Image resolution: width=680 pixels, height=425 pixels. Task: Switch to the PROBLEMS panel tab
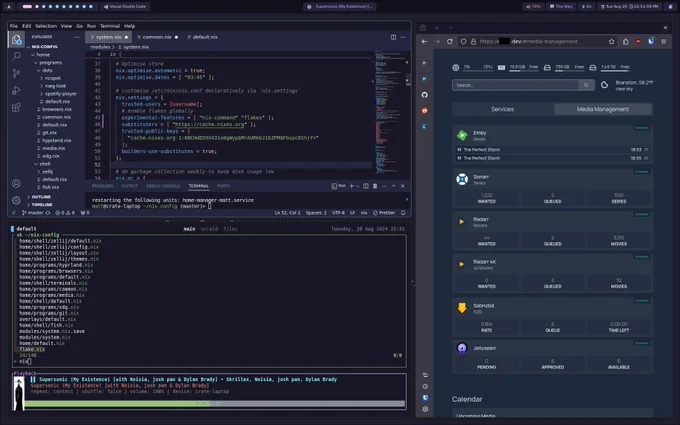tap(103, 186)
